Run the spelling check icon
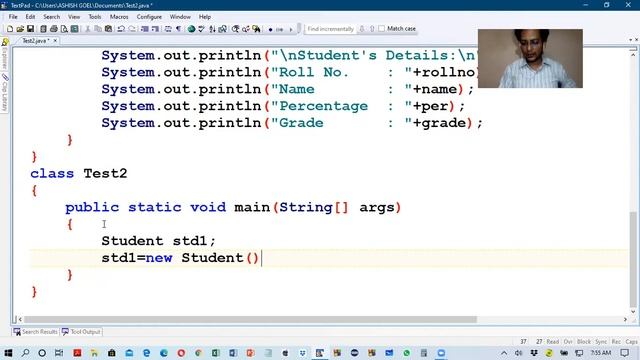The width and height of the screenshot is (640, 360). 201,29
